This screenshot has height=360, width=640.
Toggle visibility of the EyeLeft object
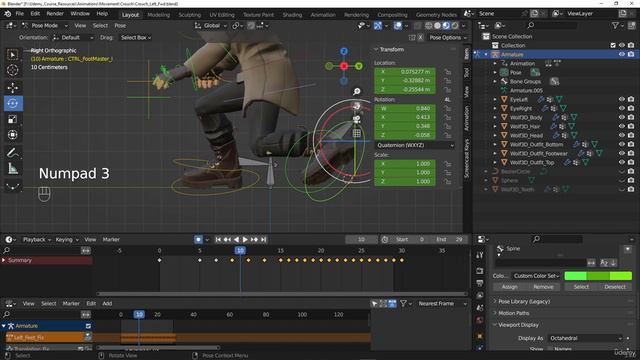[622, 99]
